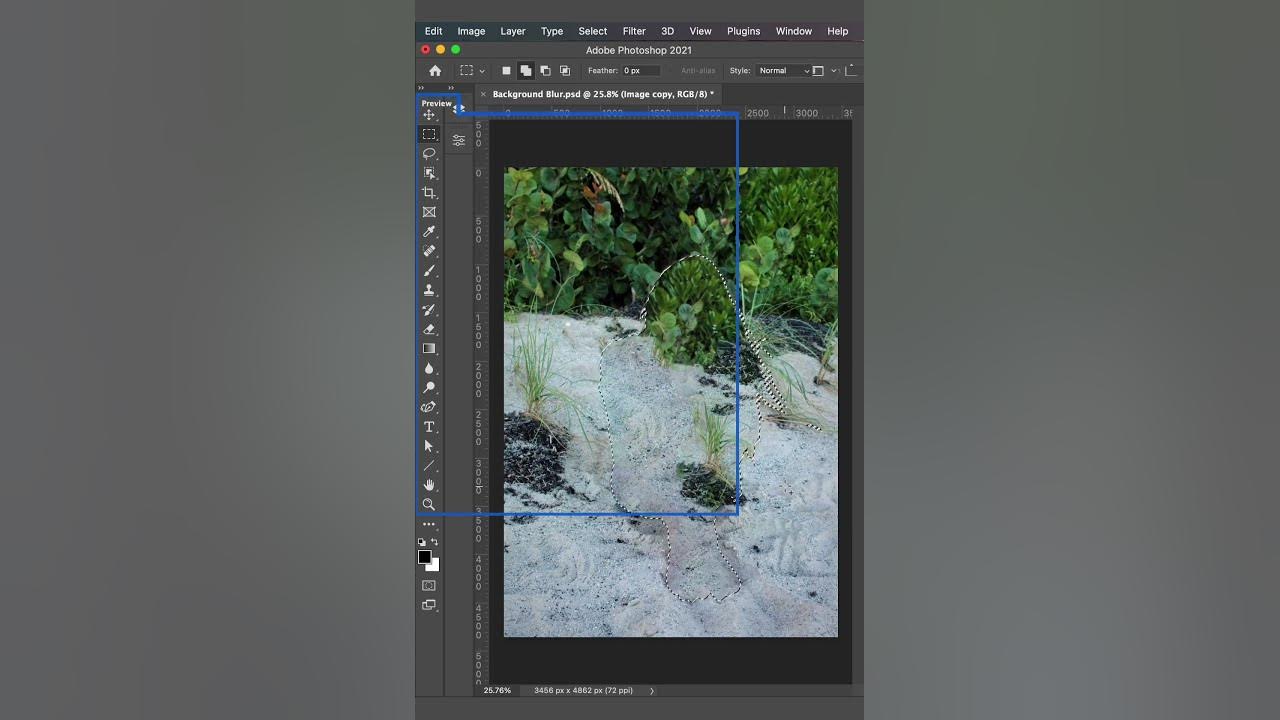Select the Gradient tool

[x=429, y=349]
